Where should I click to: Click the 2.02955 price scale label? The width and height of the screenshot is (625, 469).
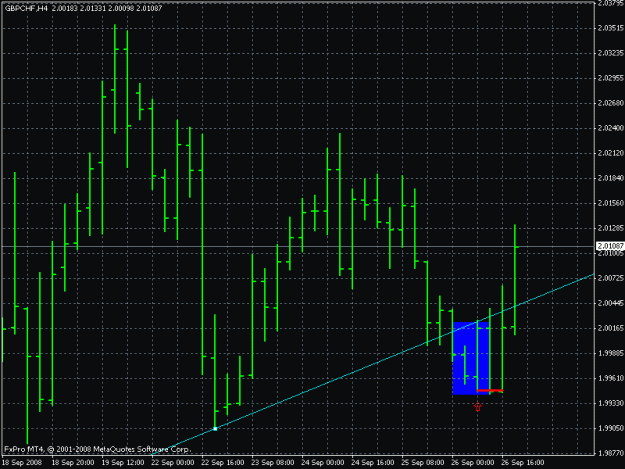pos(611,78)
